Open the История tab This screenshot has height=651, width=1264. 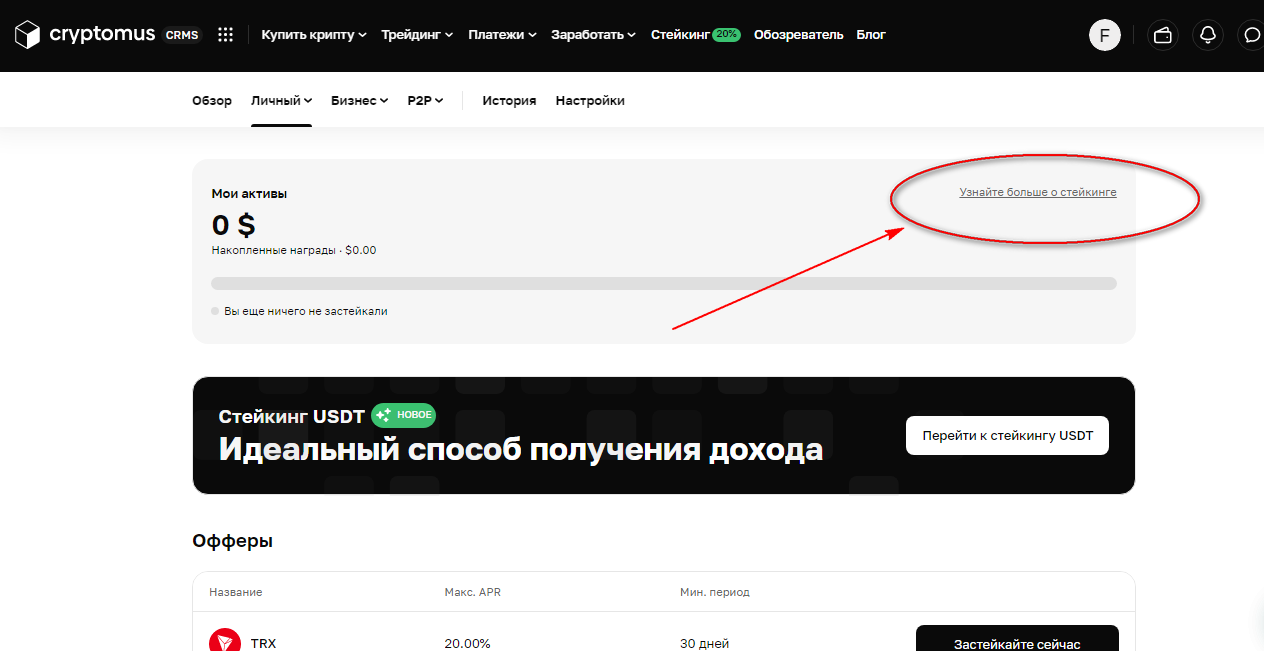tap(509, 101)
